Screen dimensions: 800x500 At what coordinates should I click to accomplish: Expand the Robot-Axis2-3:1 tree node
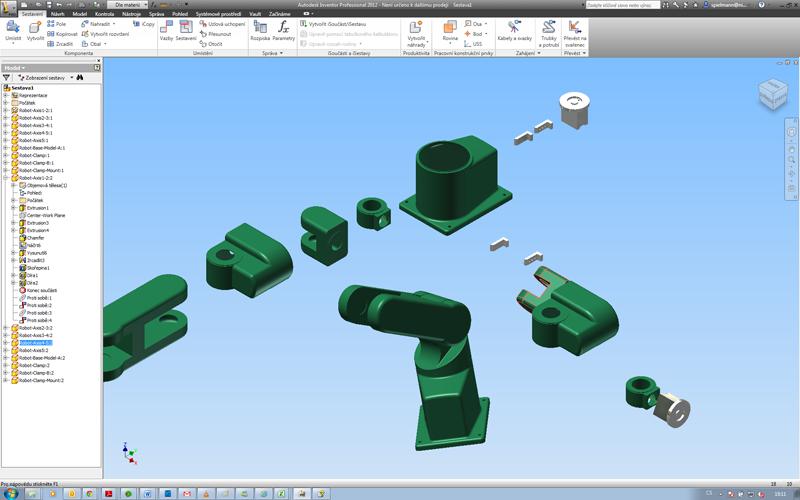5,118
